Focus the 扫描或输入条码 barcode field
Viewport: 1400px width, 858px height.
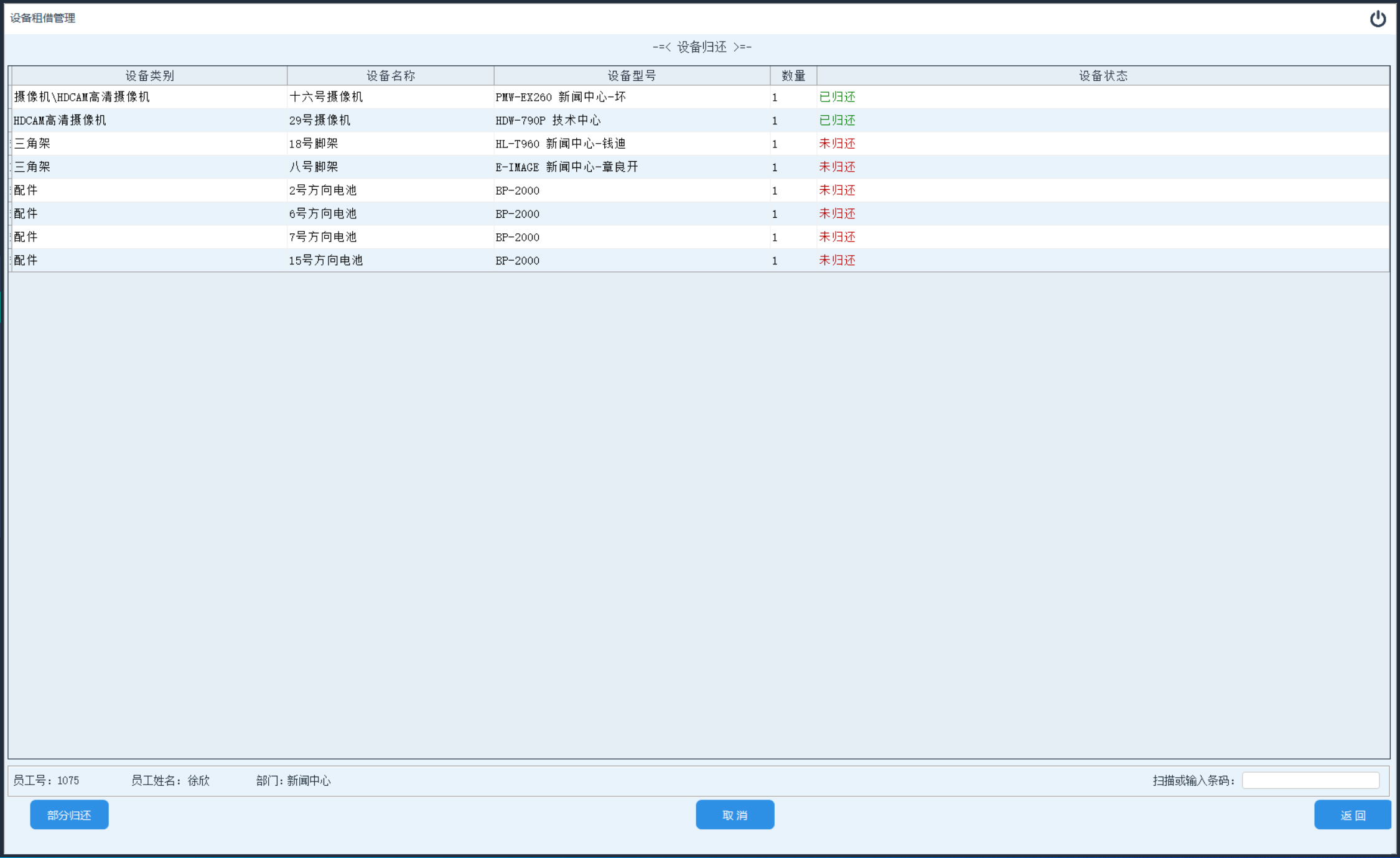(1310, 780)
